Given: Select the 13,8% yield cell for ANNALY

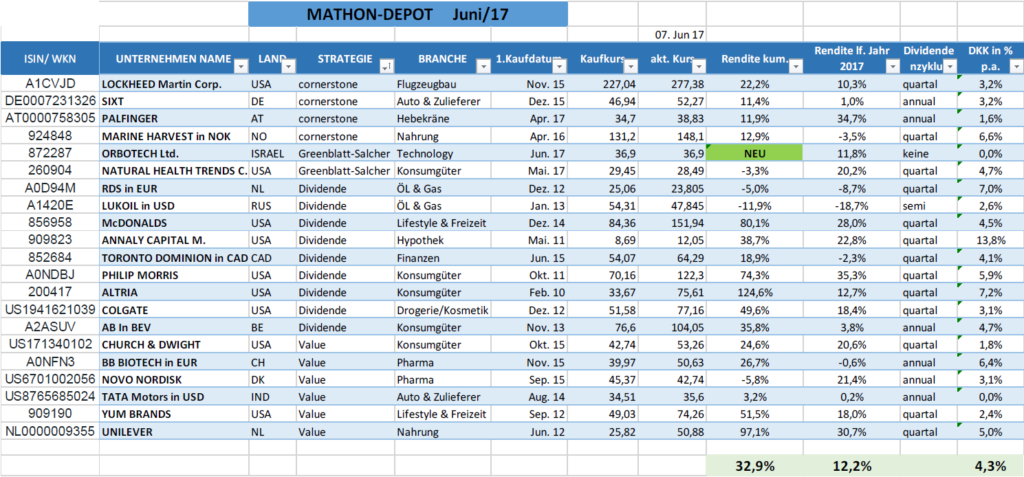Looking at the screenshot, I should coord(991,240).
